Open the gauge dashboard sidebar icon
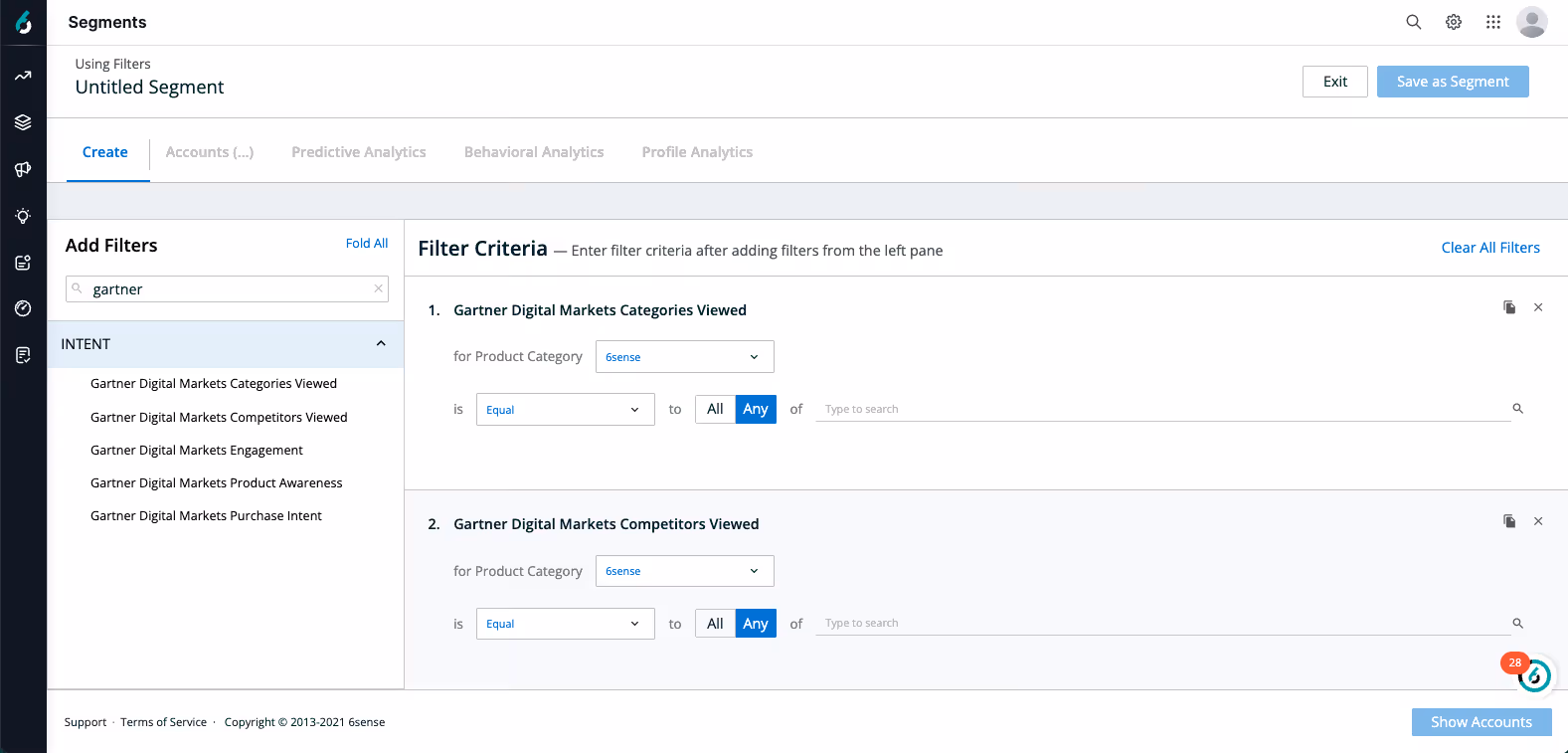Image resolution: width=1568 pixels, height=753 pixels. pos(23,308)
